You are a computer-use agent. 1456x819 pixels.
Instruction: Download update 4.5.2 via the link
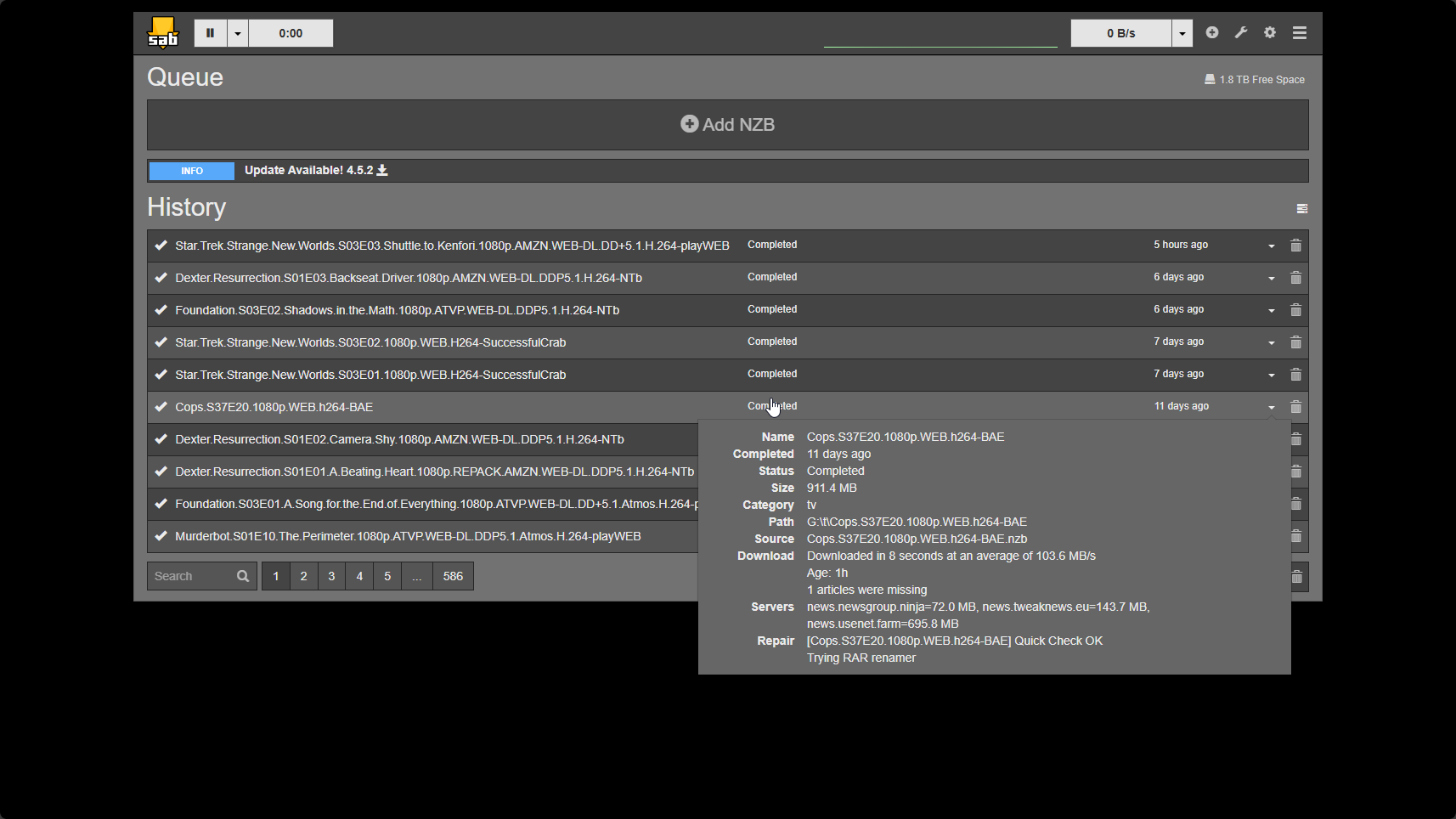coord(316,170)
